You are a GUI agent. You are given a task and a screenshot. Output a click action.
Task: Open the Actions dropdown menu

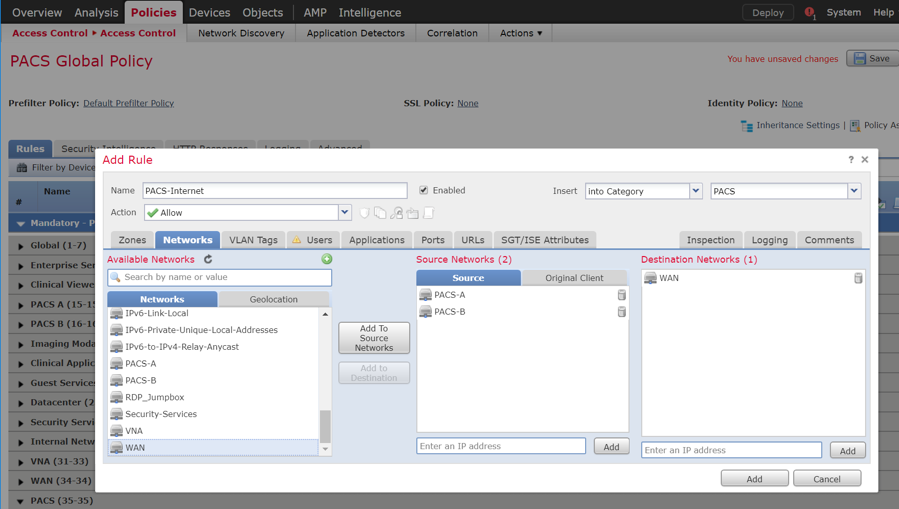[x=521, y=33]
